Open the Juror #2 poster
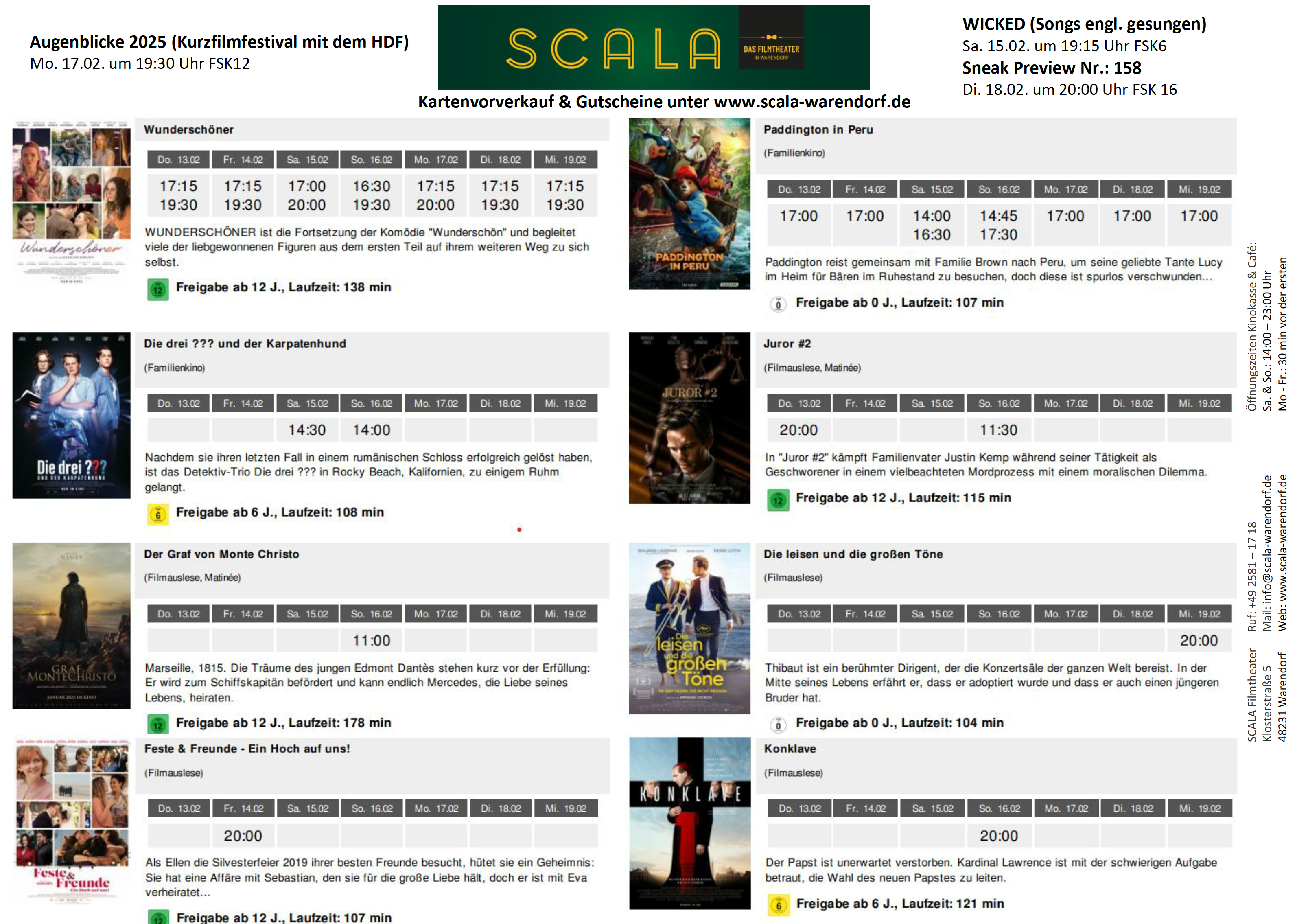The height and width of the screenshot is (924, 1308). 689,418
